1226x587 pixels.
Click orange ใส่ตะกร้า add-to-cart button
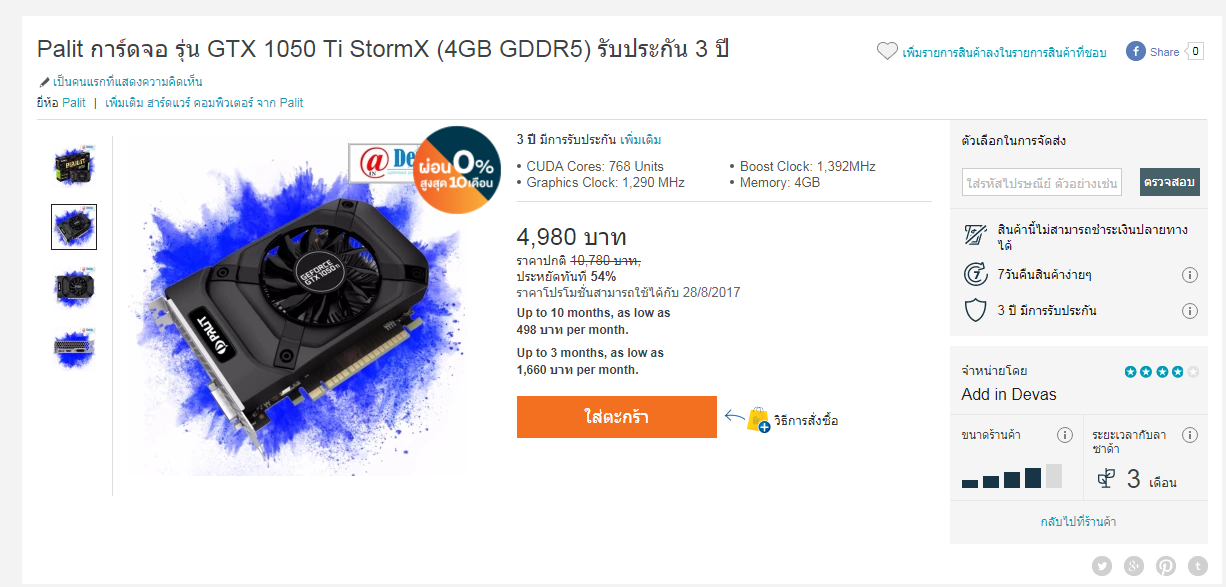(617, 417)
